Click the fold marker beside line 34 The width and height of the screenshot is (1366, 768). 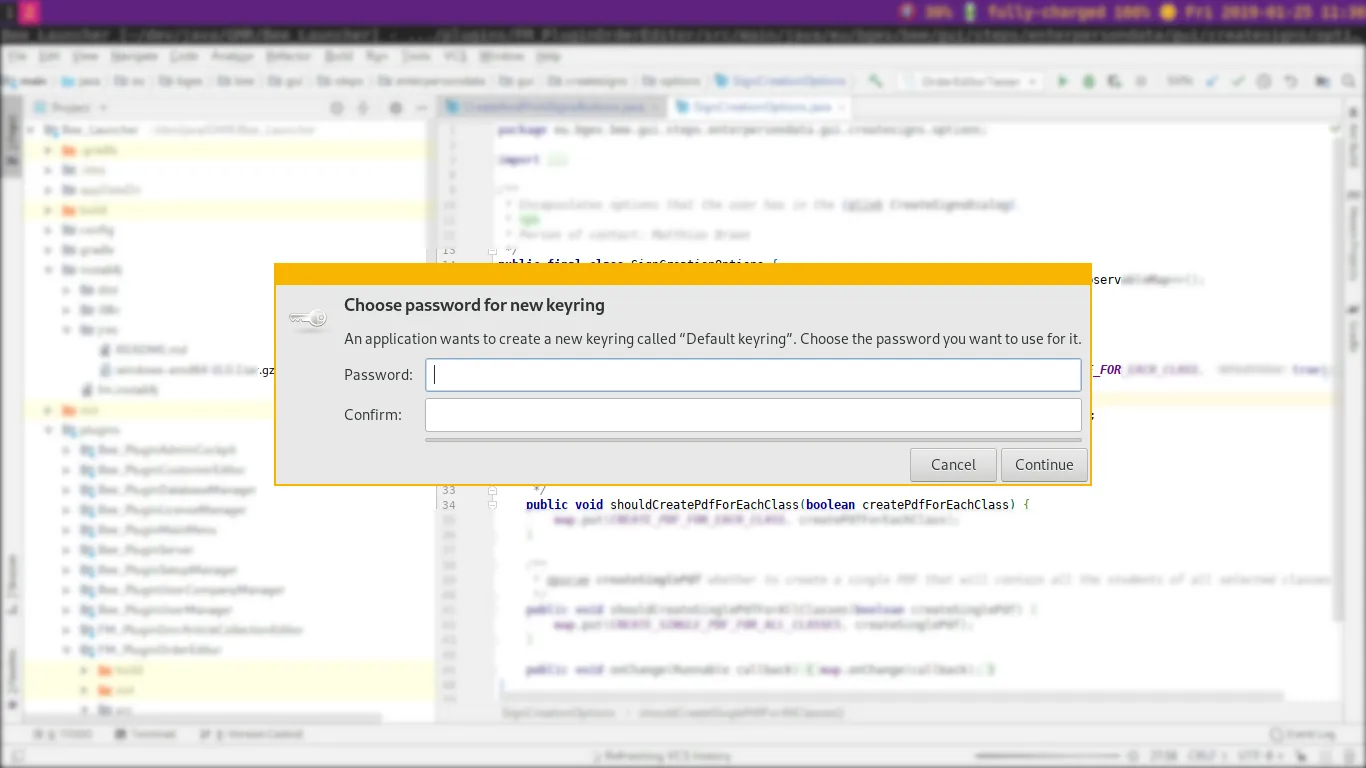point(492,505)
